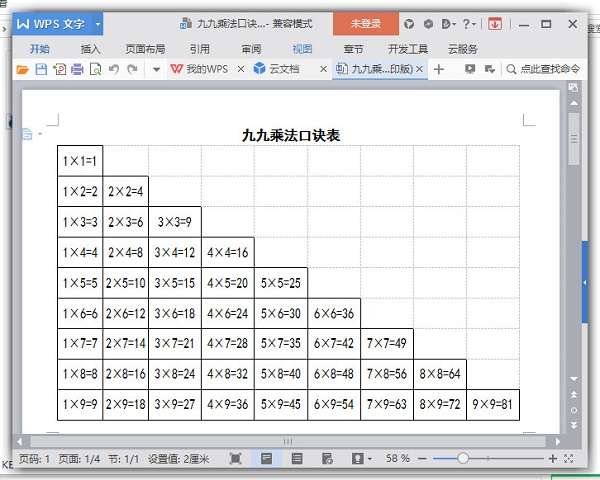The width and height of the screenshot is (600, 480).
Task: Click the 未登录 login button
Action: pyautogui.click(x=366, y=24)
